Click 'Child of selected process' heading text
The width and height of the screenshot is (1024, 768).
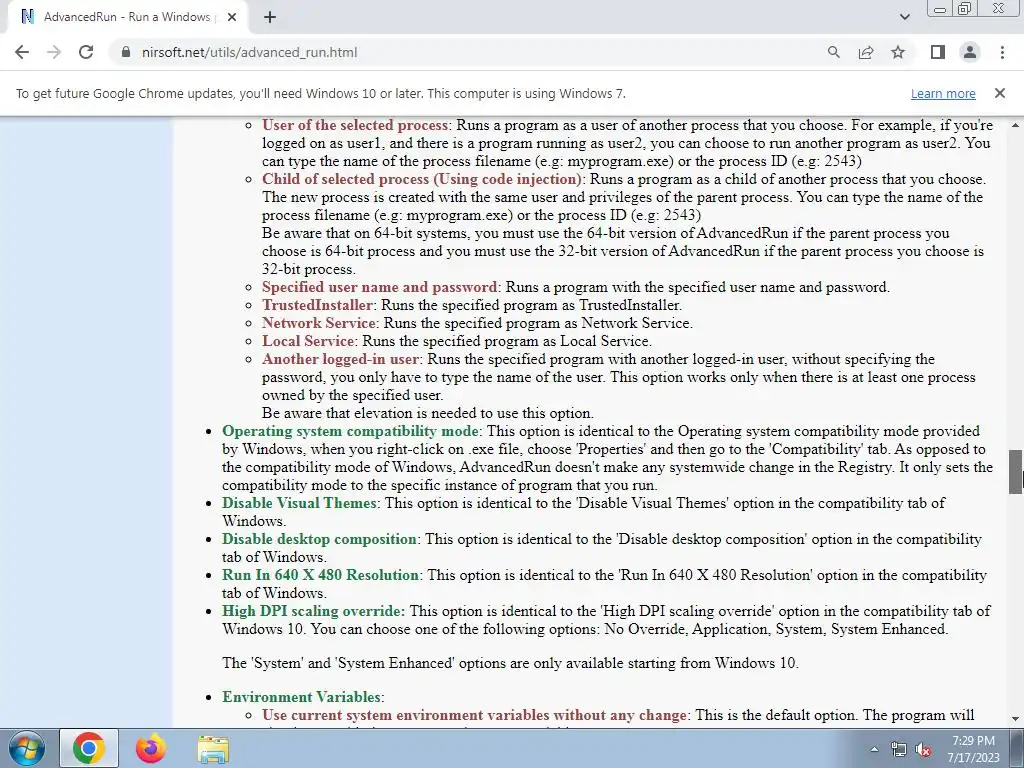click(422, 179)
